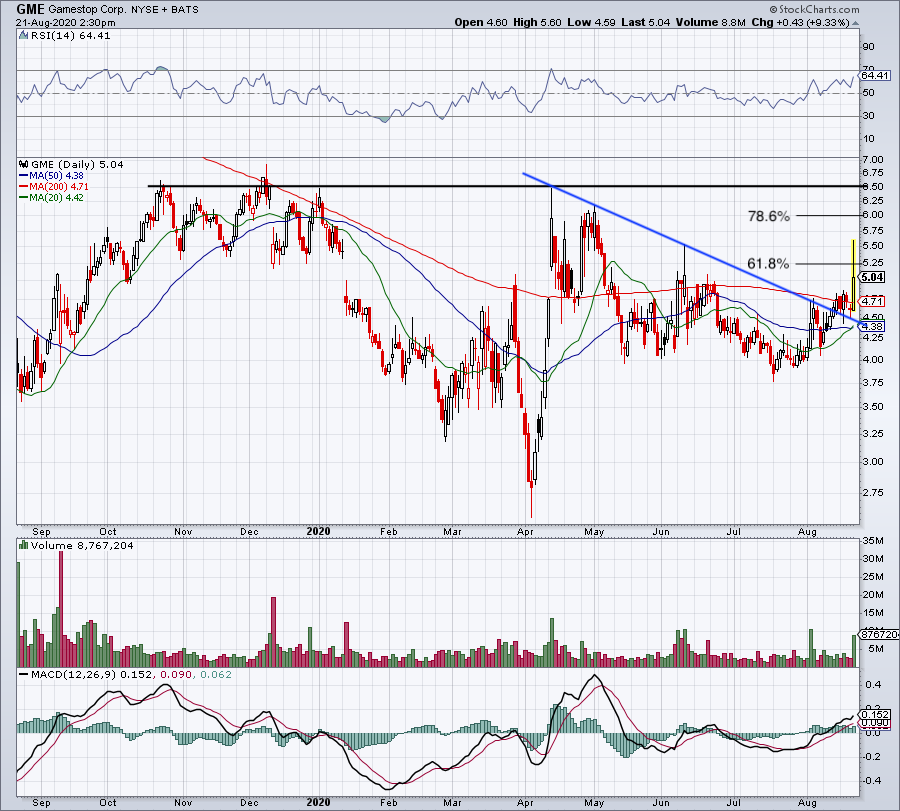Click the 21-Aug-2020 2:30pm timestamp
Viewport: 900px width, 811px height.
pyautogui.click(x=65, y=23)
